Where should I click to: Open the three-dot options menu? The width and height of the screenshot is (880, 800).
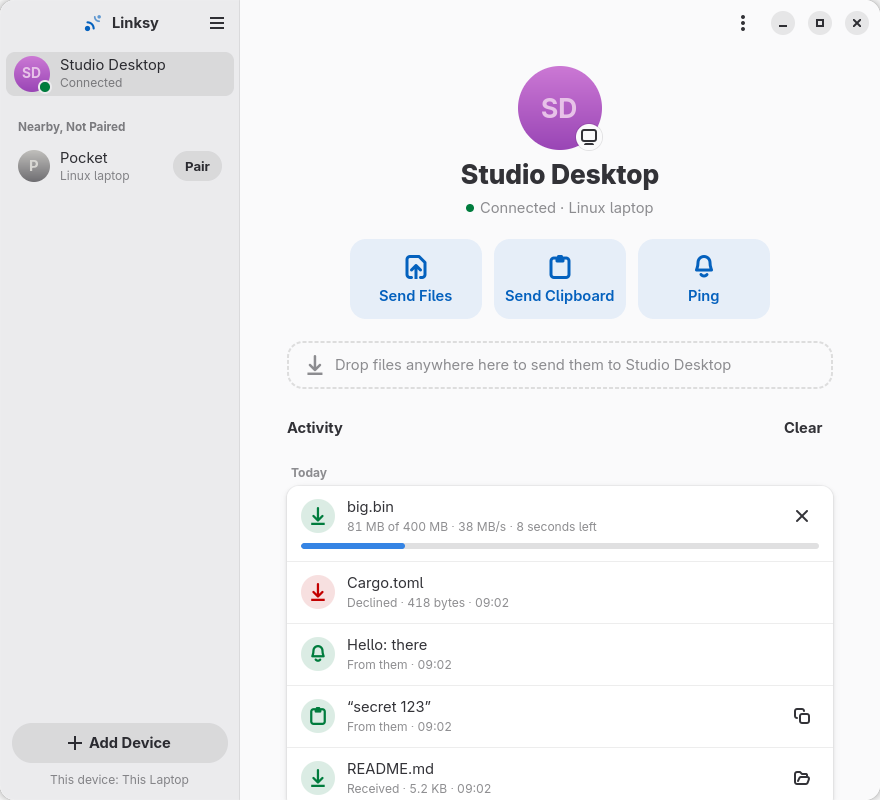pyautogui.click(x=742, y=23)
